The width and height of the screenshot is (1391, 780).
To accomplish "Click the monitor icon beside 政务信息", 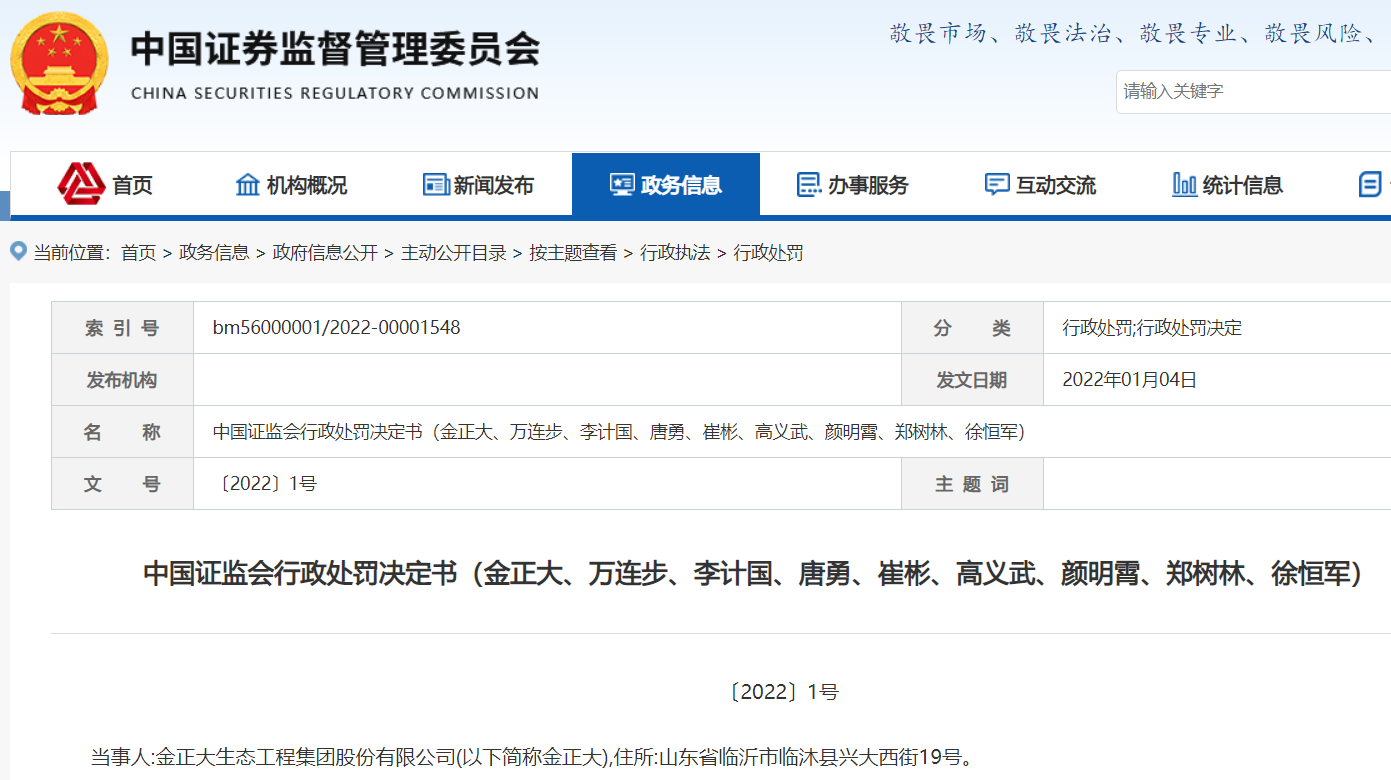I will 622,185.
